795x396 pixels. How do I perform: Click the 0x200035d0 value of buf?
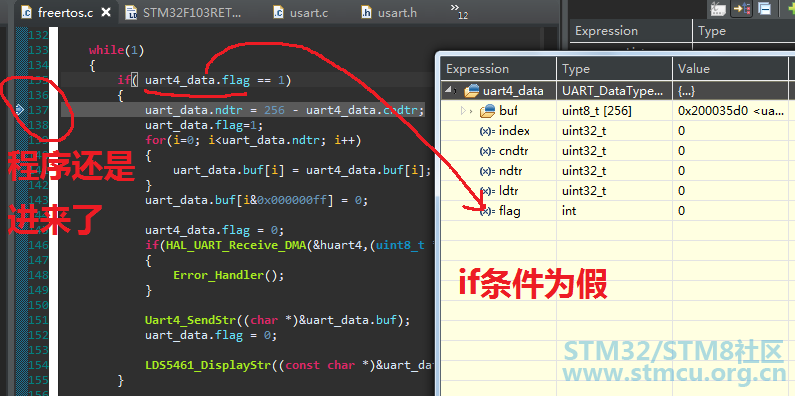(x=731, y=111)
